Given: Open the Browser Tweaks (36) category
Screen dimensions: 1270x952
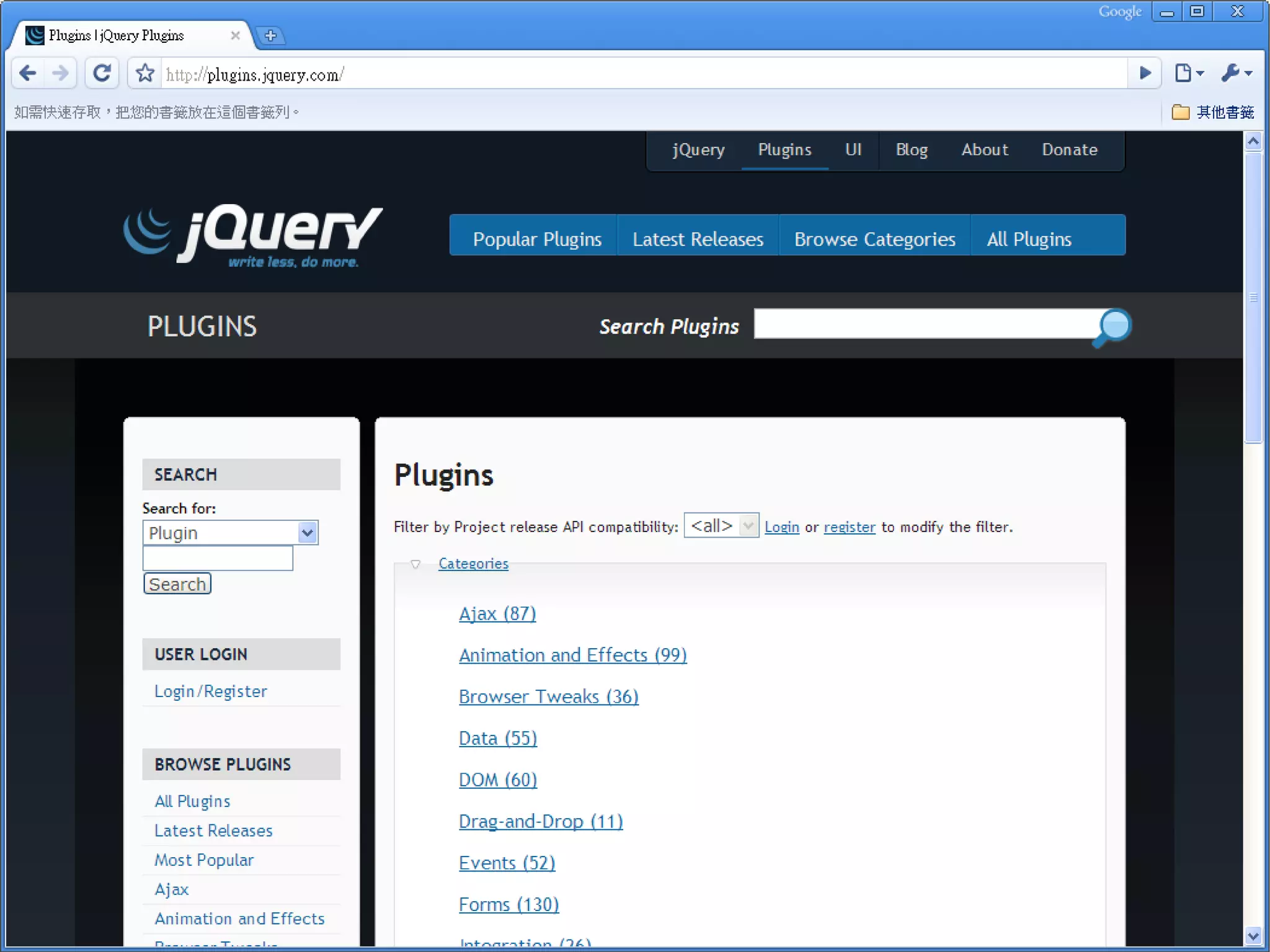Looking at the screenshot, I should pyautogui.click(x=548, y=696).
